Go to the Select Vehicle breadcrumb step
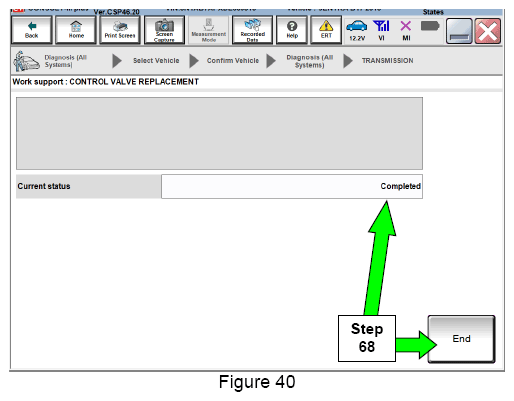This screenshot has width=514, height=401. click(x=156, y=61)
